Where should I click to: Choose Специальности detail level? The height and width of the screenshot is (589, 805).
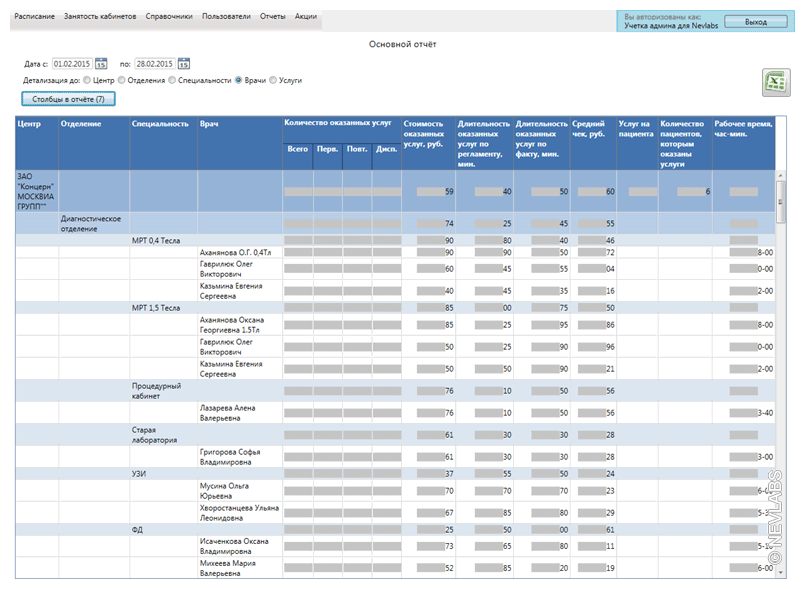172,80
